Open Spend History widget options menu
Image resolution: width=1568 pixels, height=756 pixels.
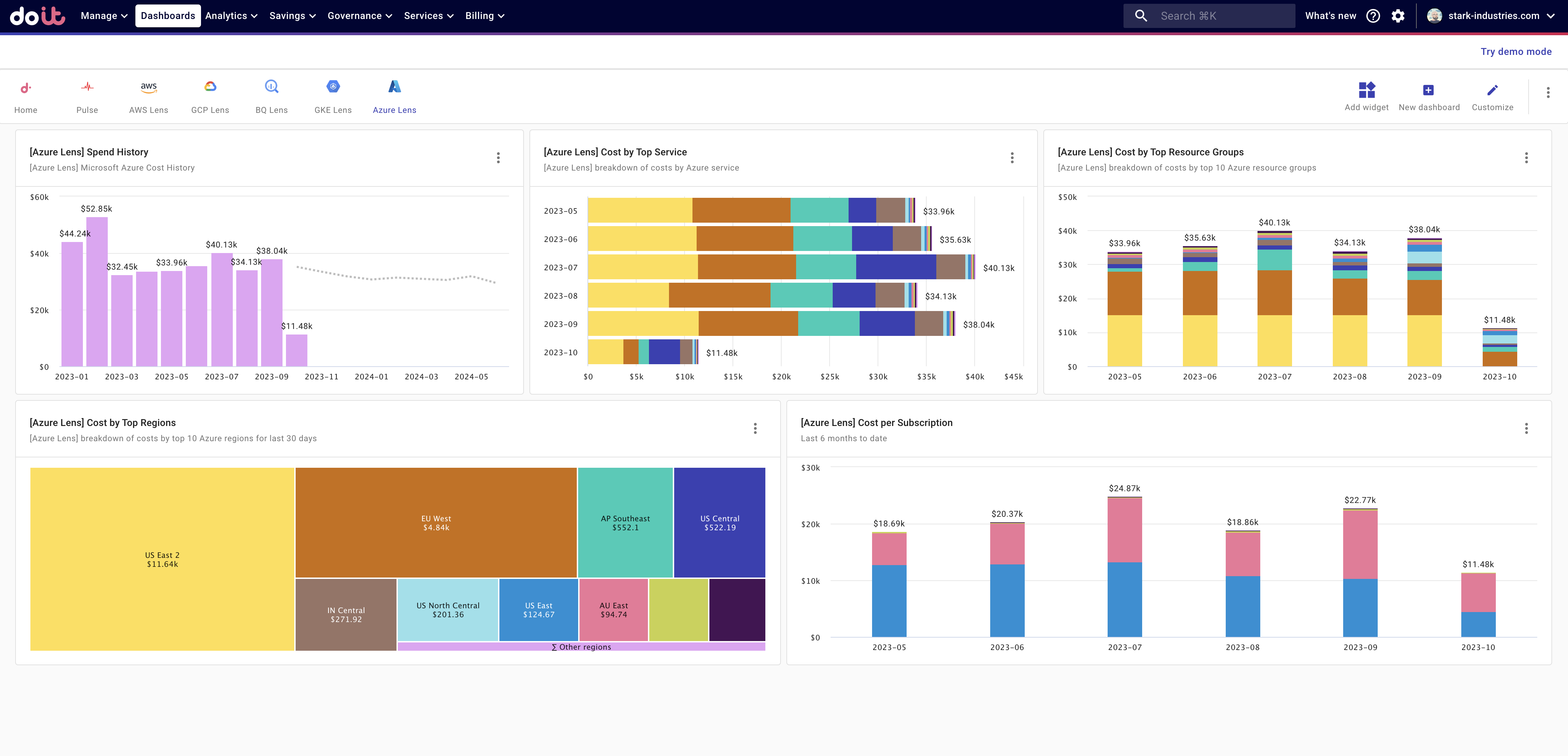[x=498, y=158]
